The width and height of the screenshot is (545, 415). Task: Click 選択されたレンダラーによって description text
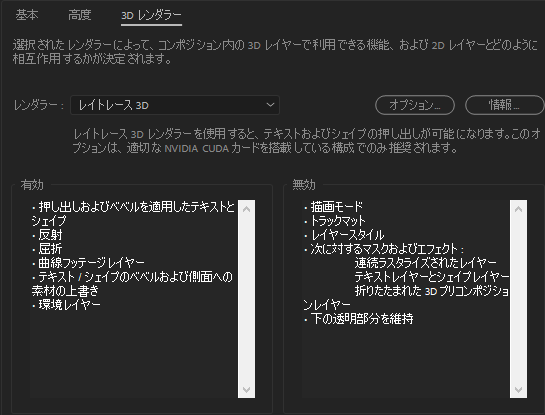click(276, 52)
